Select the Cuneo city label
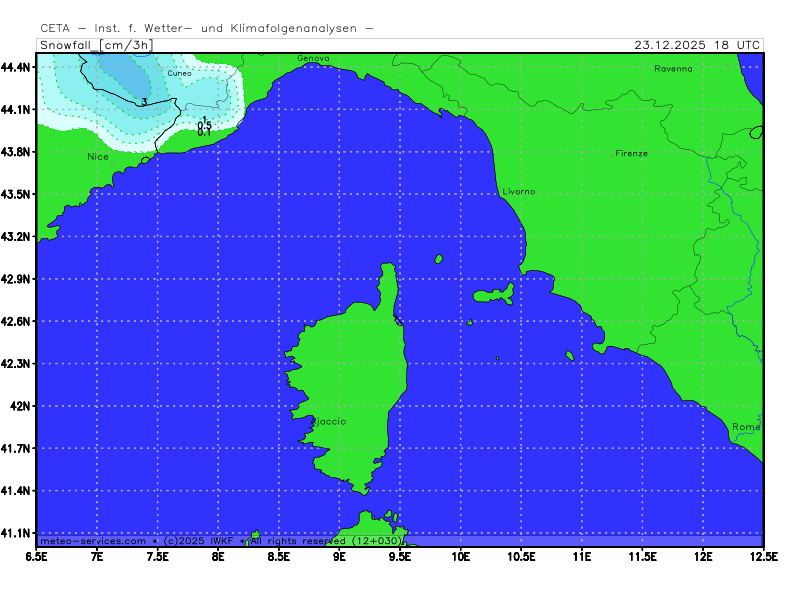This screenshot has height=600, width=800. (179, 74)
